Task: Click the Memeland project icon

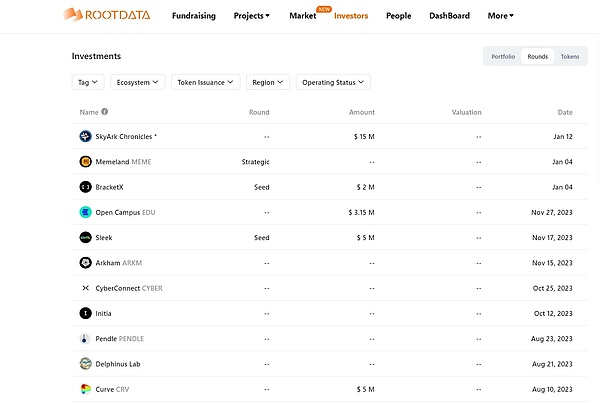Action: 85,161
